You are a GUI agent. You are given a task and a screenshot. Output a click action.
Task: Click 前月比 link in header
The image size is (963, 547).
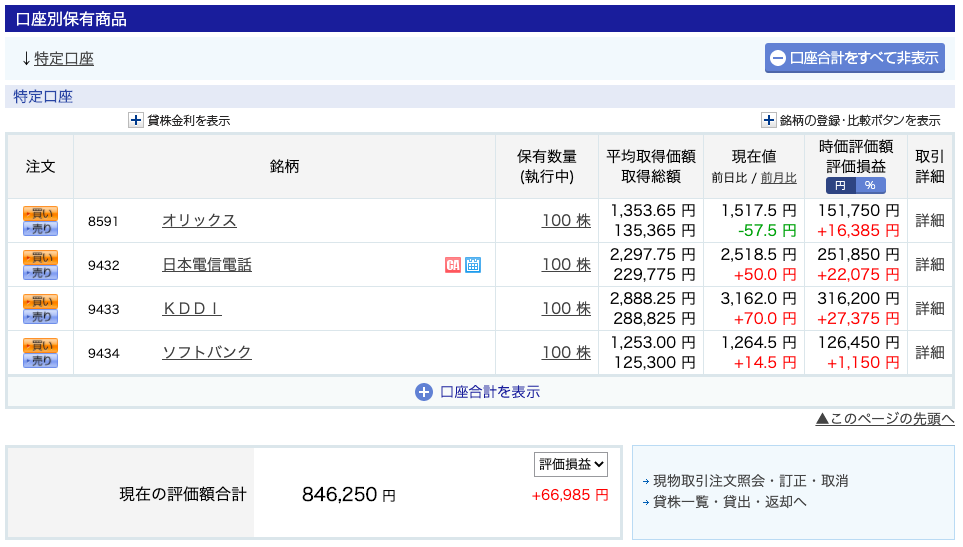point(778,178)
